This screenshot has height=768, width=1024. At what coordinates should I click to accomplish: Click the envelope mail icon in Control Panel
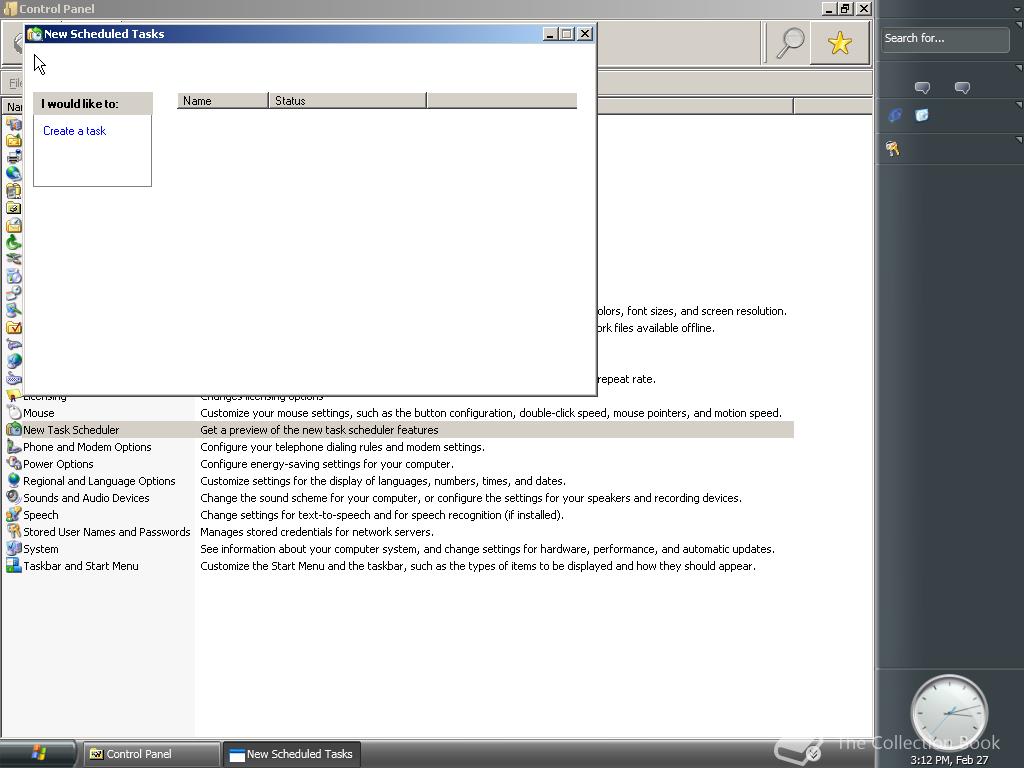click(14, 225)
